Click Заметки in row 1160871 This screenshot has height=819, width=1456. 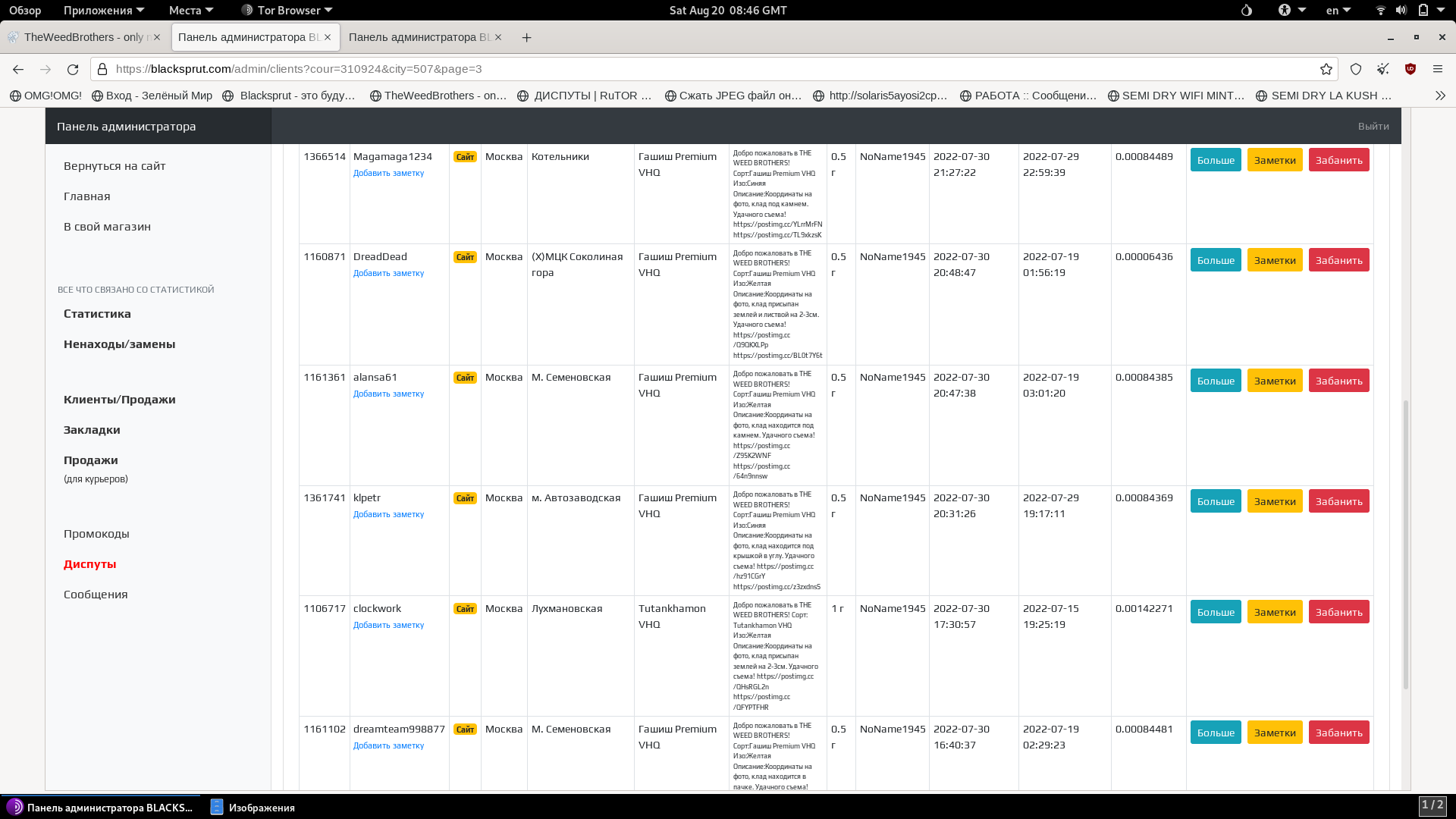point(1275,260)
